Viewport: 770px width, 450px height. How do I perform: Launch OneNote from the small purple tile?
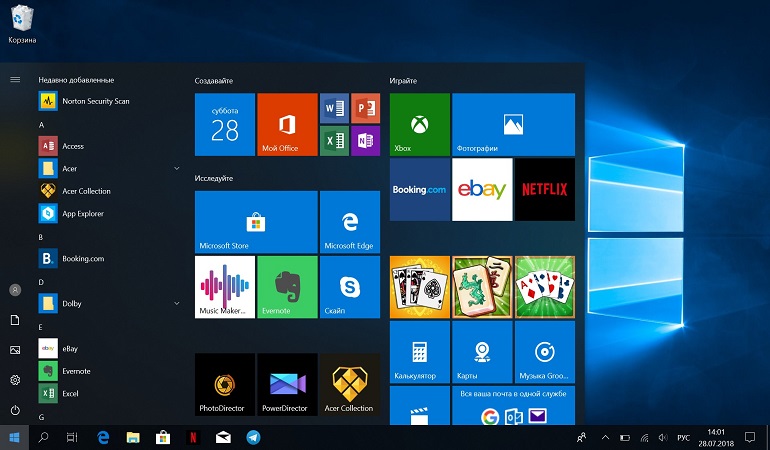(365, 141)
